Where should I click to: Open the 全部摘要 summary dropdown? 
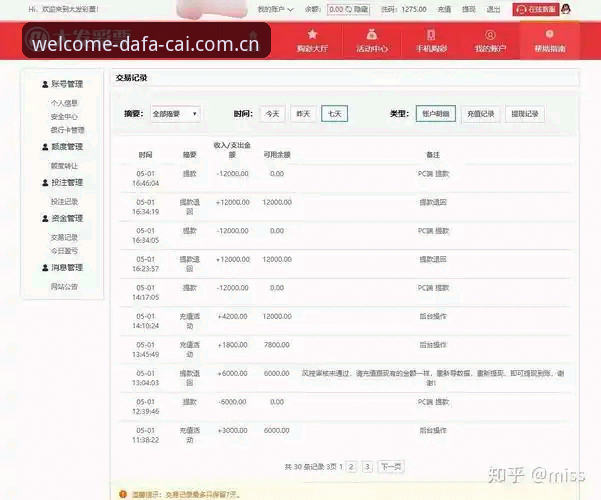pyautogui.click(x=175, y=114)
